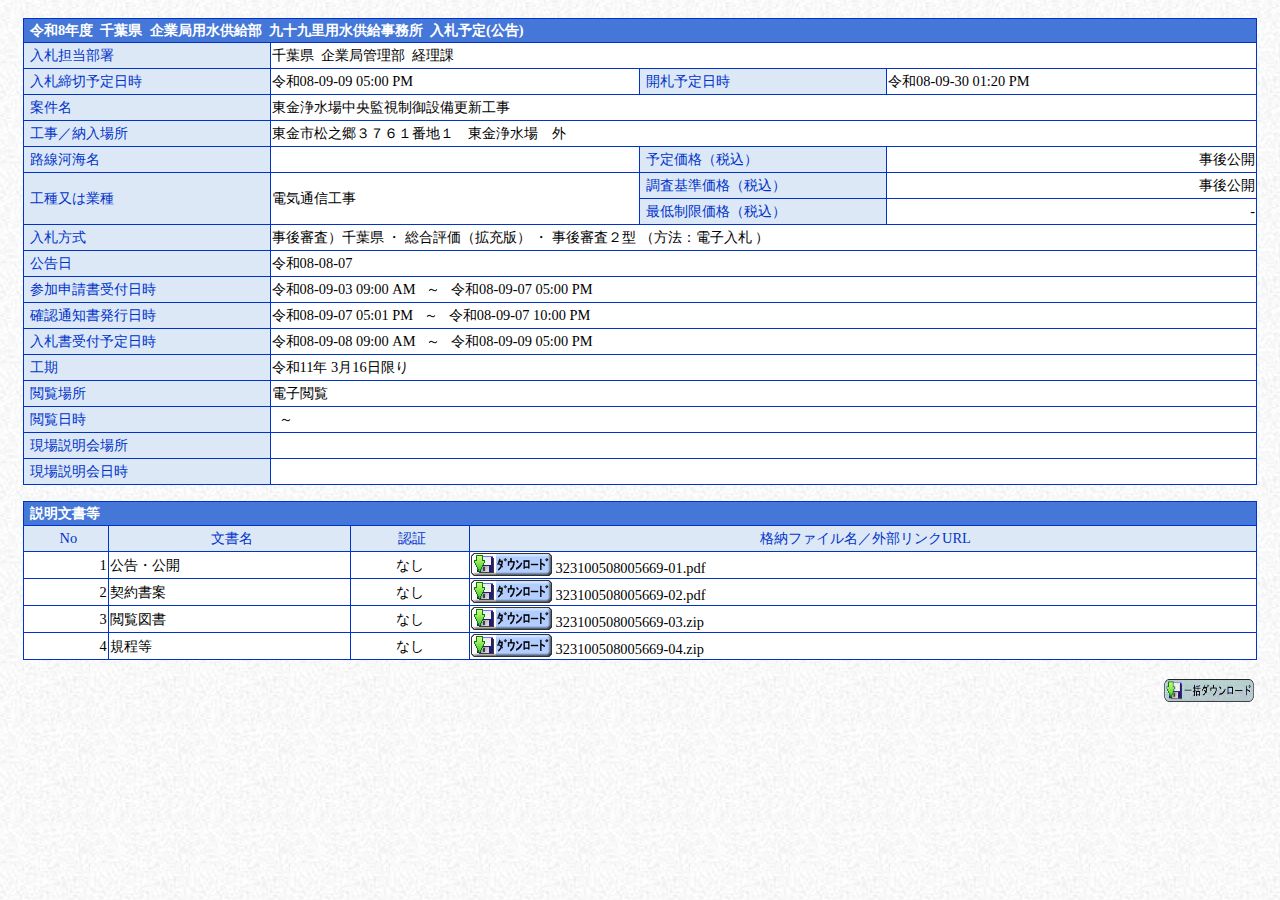Click value 電子閲覧
Screen dimensions: 1280x900
300,394
